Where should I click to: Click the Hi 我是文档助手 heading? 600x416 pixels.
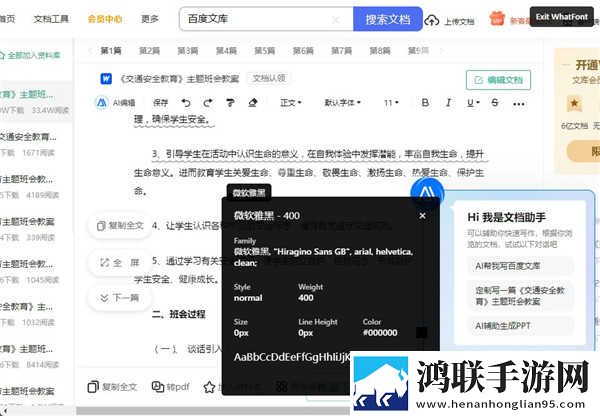point(507,217)
